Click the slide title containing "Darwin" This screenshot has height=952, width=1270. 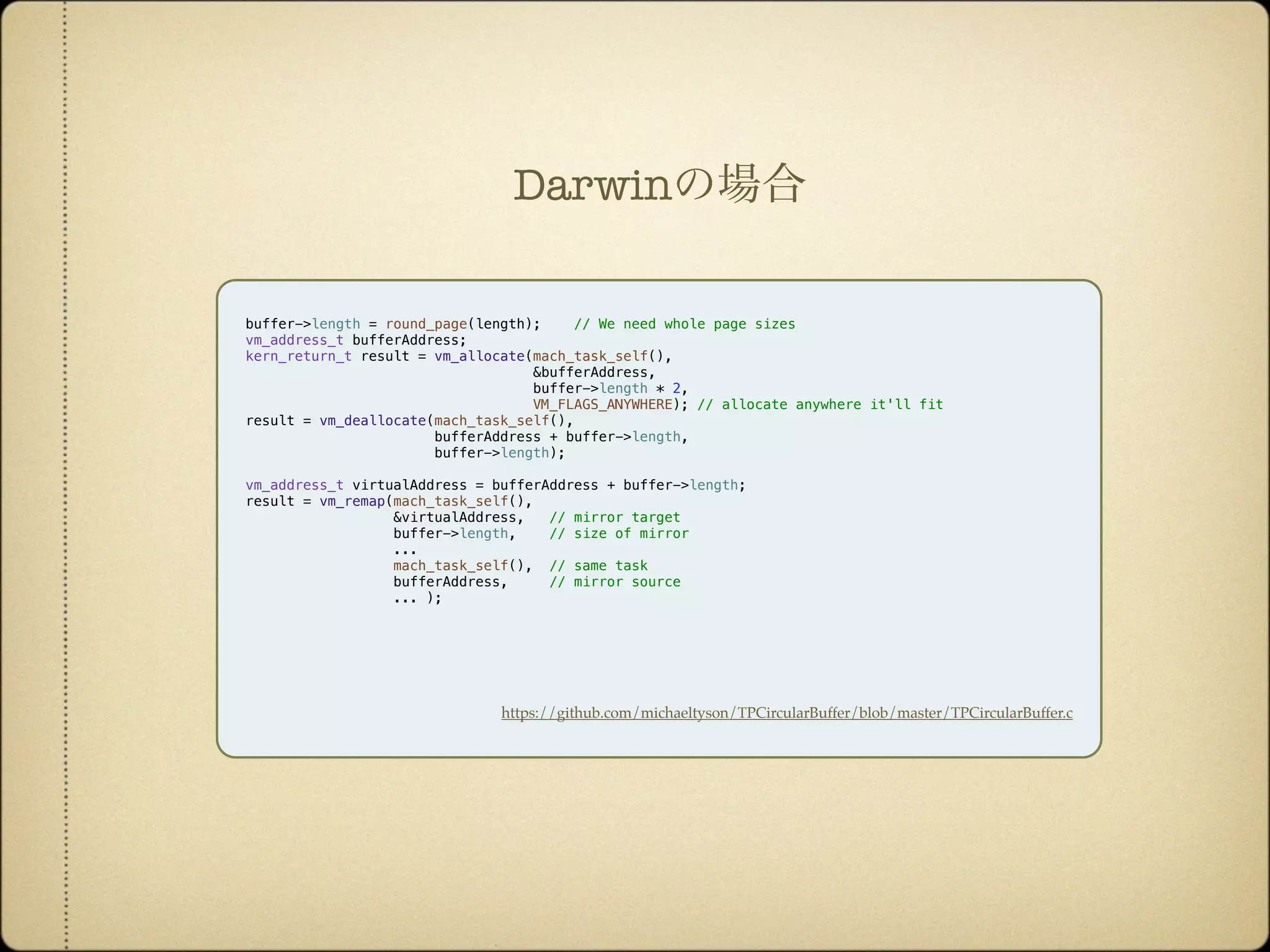659,185
